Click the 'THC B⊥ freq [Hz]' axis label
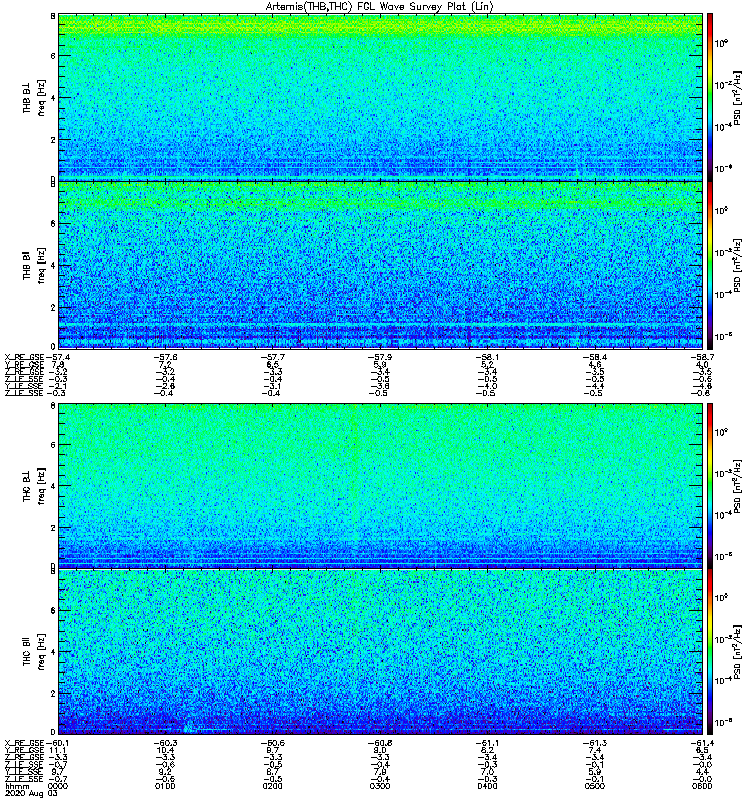 [34, 486]
